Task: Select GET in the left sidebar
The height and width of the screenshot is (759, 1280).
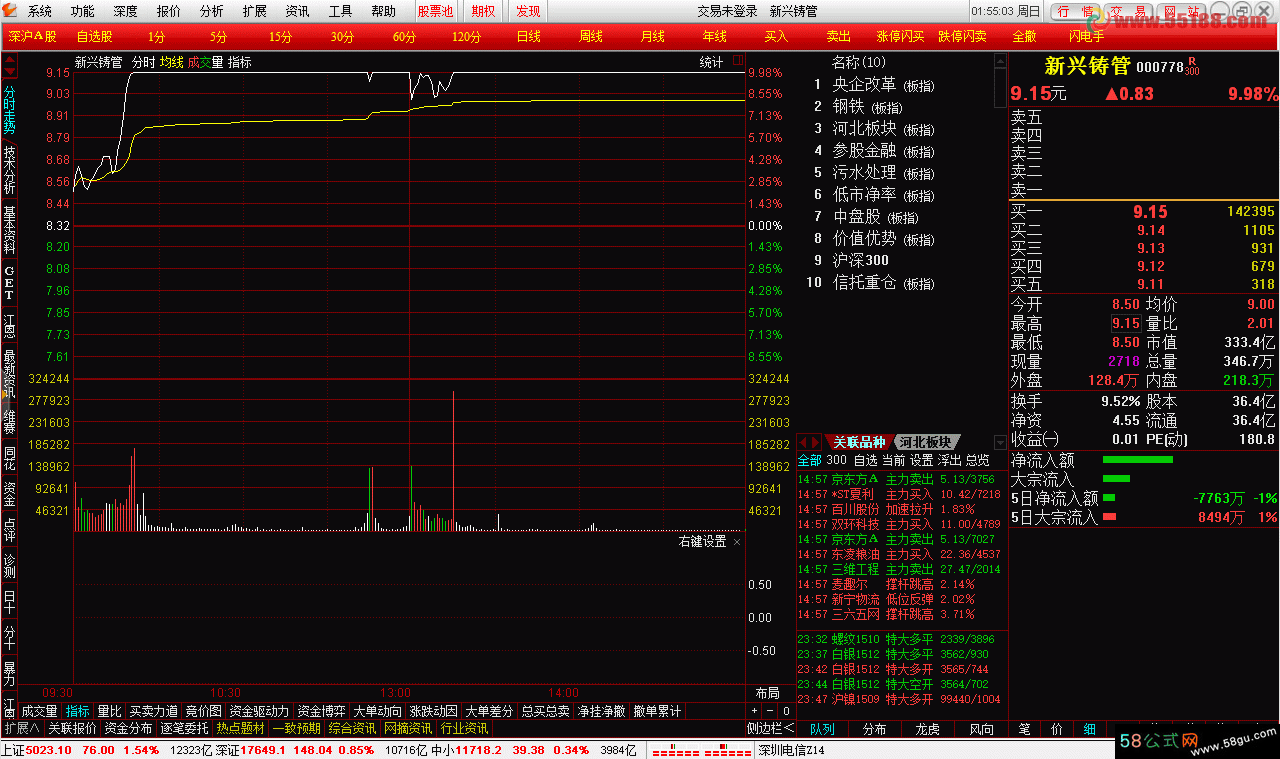Action: (9, 282)
